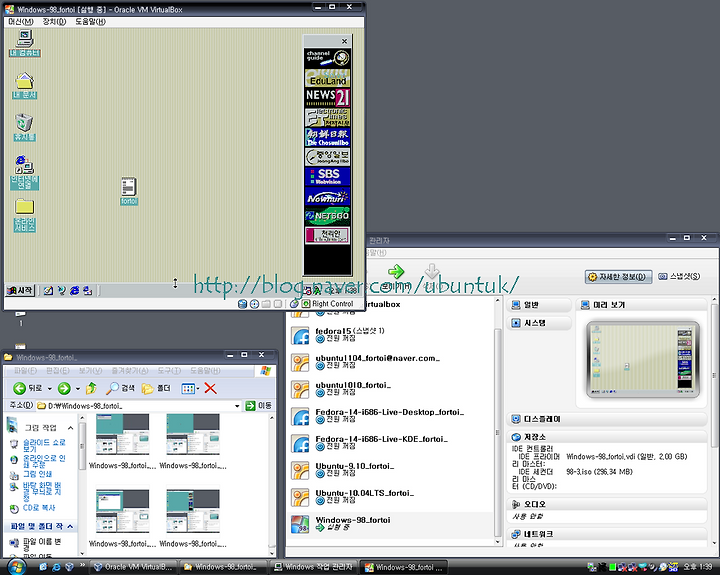Select the running Windows-98_fortoi VM entry
Screen dimensions: 720x575
390,524
